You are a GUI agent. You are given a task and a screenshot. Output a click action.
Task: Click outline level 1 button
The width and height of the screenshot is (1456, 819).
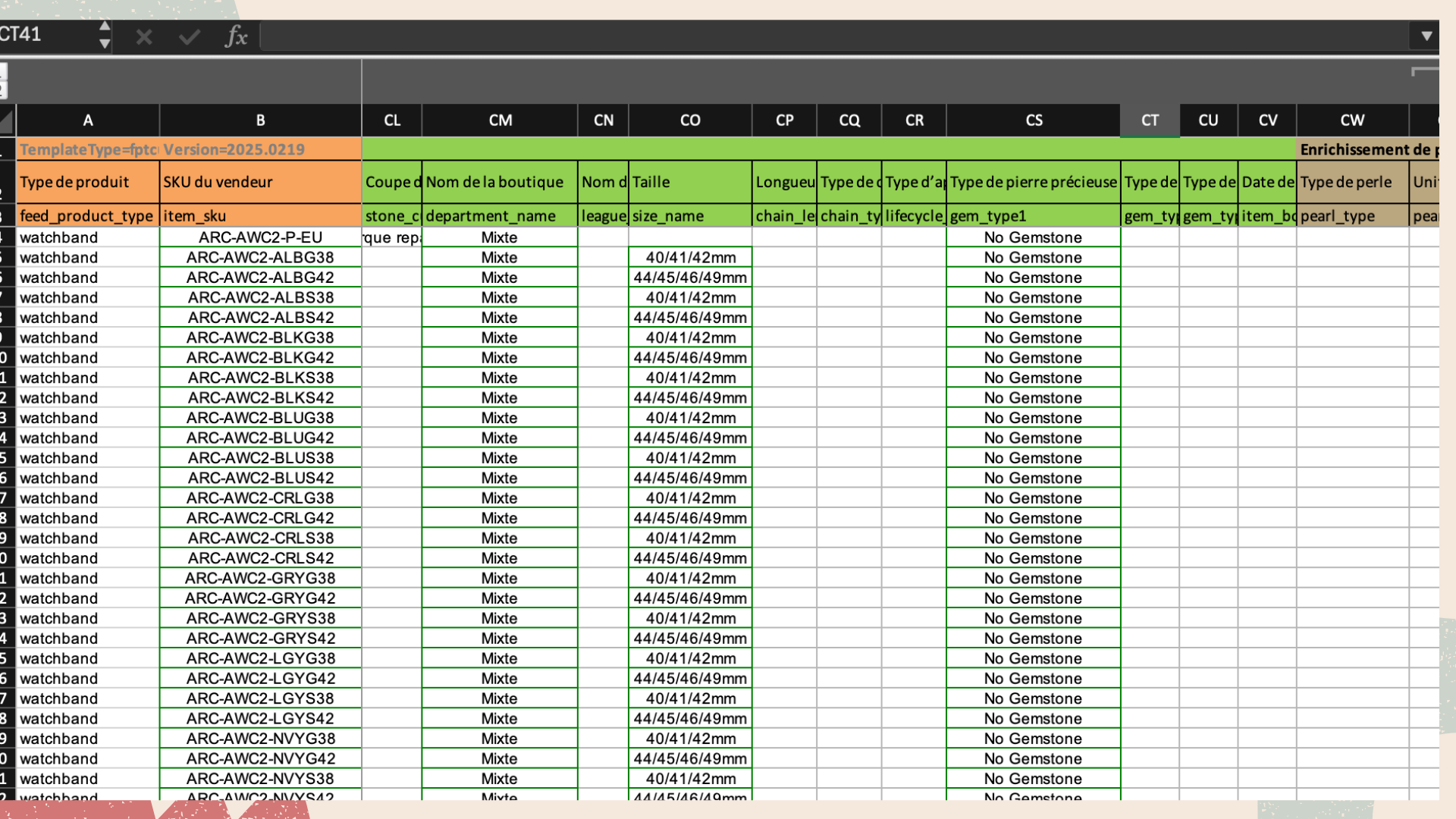coord(3,72)
